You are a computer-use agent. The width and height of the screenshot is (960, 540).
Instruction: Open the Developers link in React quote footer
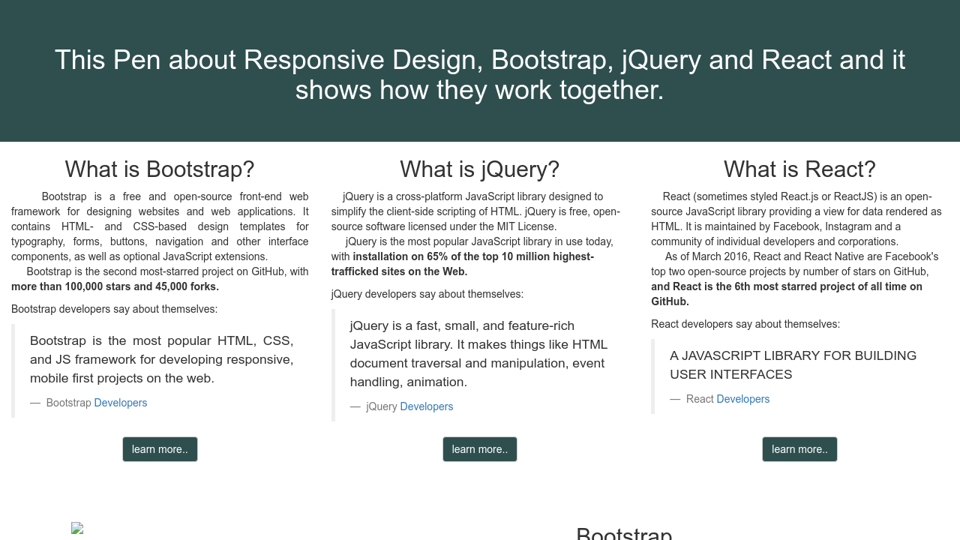743,399
